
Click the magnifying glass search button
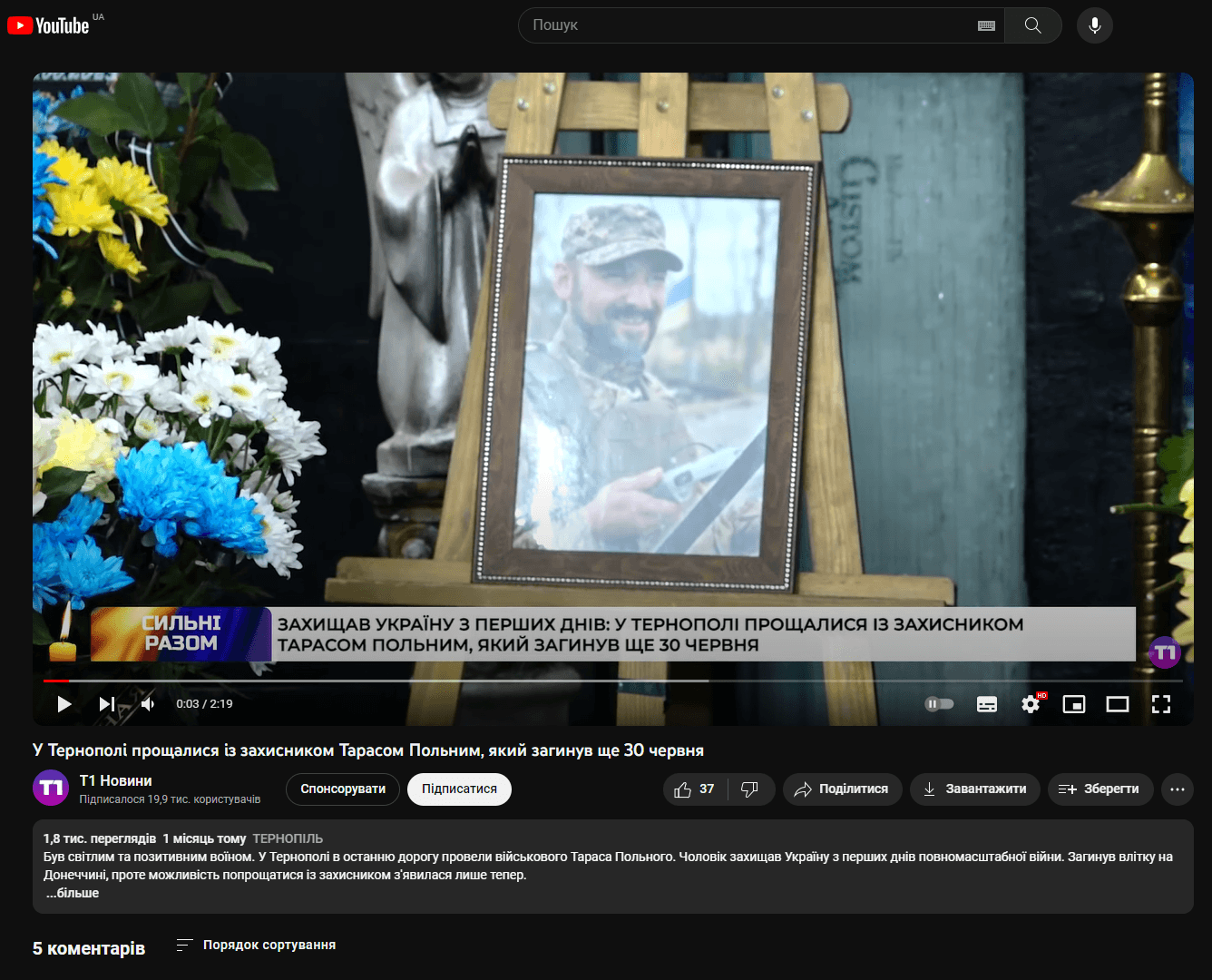[1032, 25]
